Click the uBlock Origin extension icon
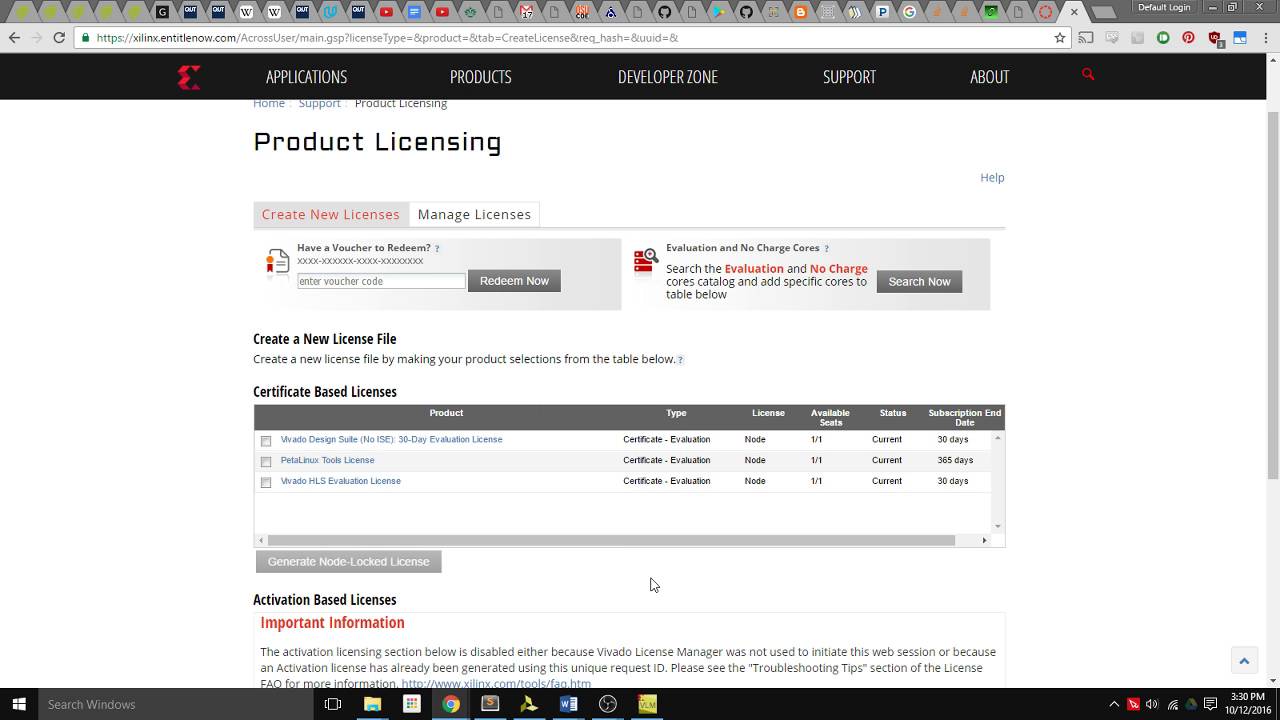Image resolution: width=1280 pixels, height=720 pixels. (x=1215, y=38)
